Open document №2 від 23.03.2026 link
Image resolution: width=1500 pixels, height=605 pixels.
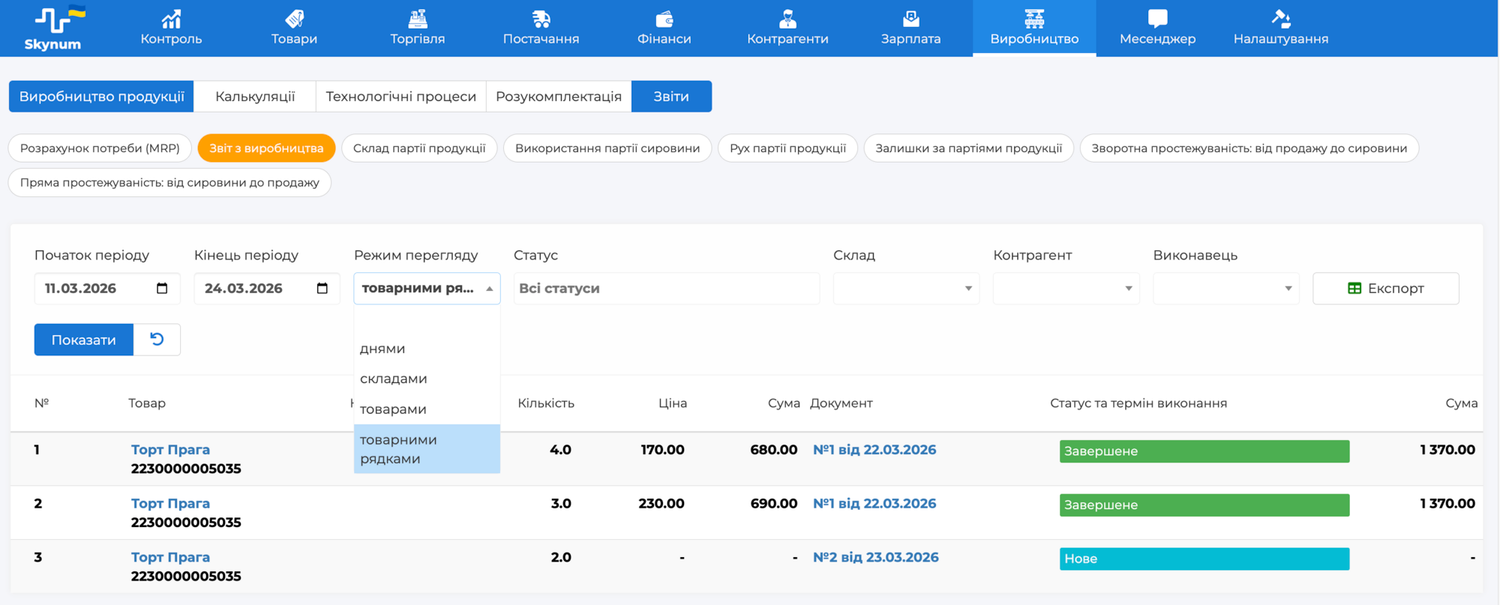pos(876,558)
